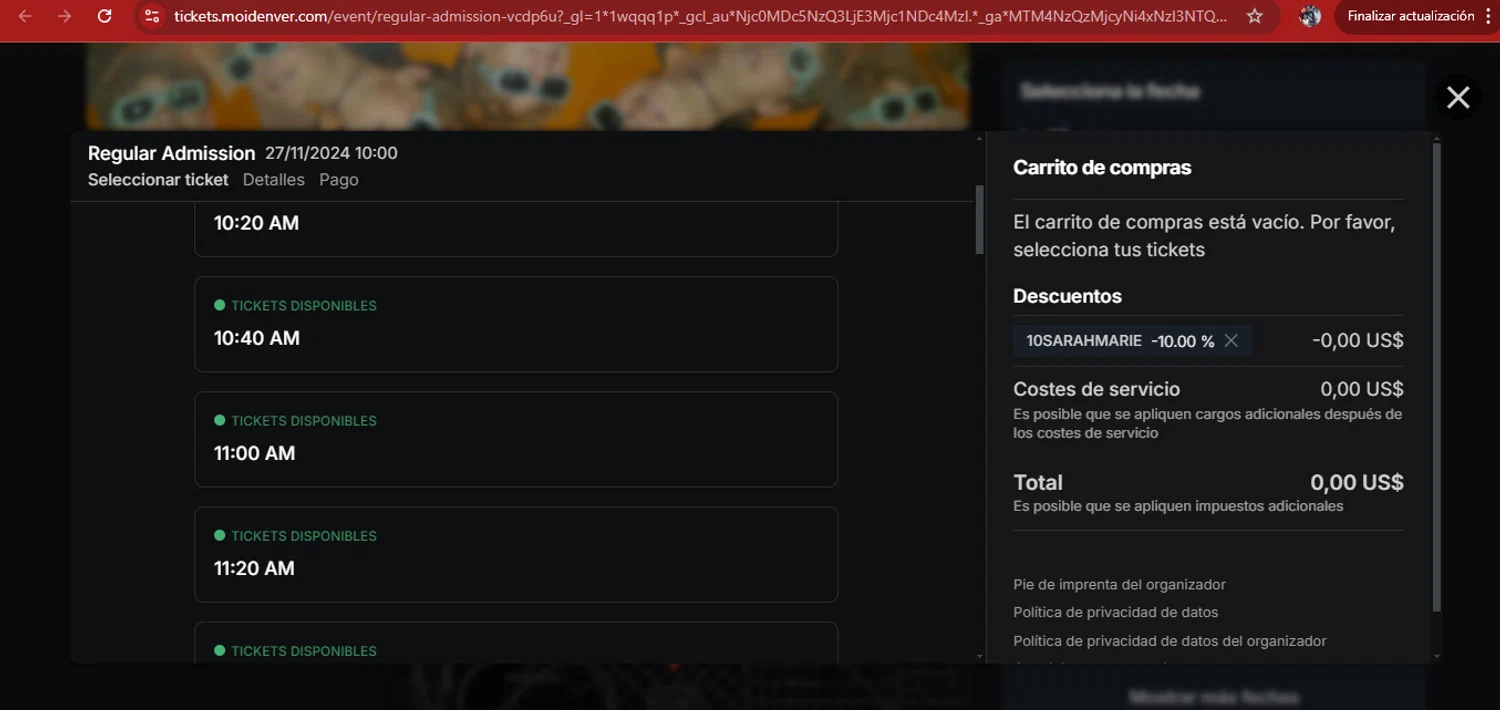
Task: Open the browser profile avatar
Action: click(x=1310, y=16)
